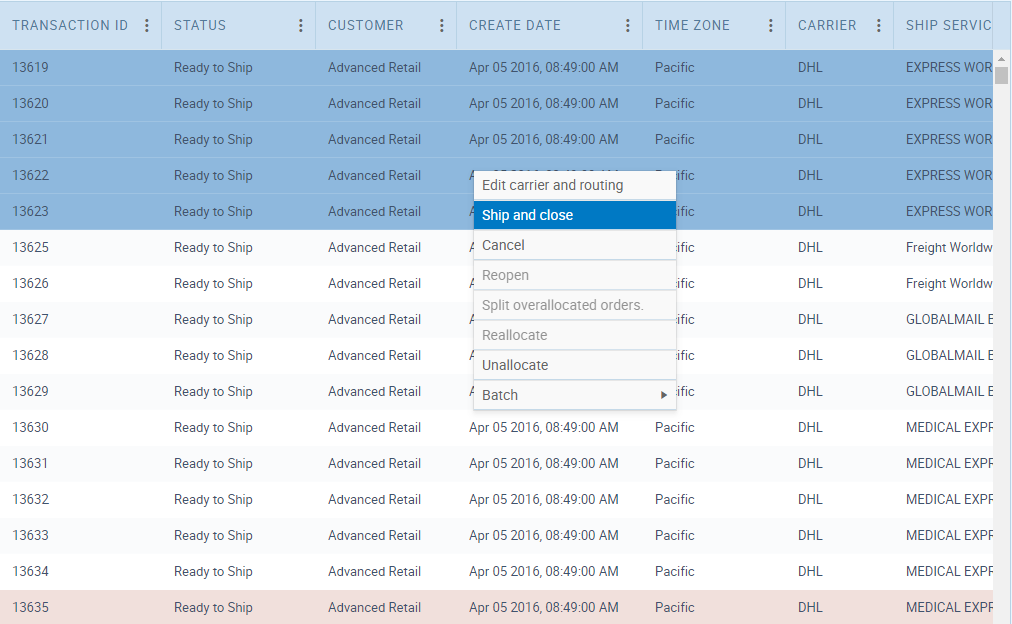Open Status column three-dot menu

(301, 26)
